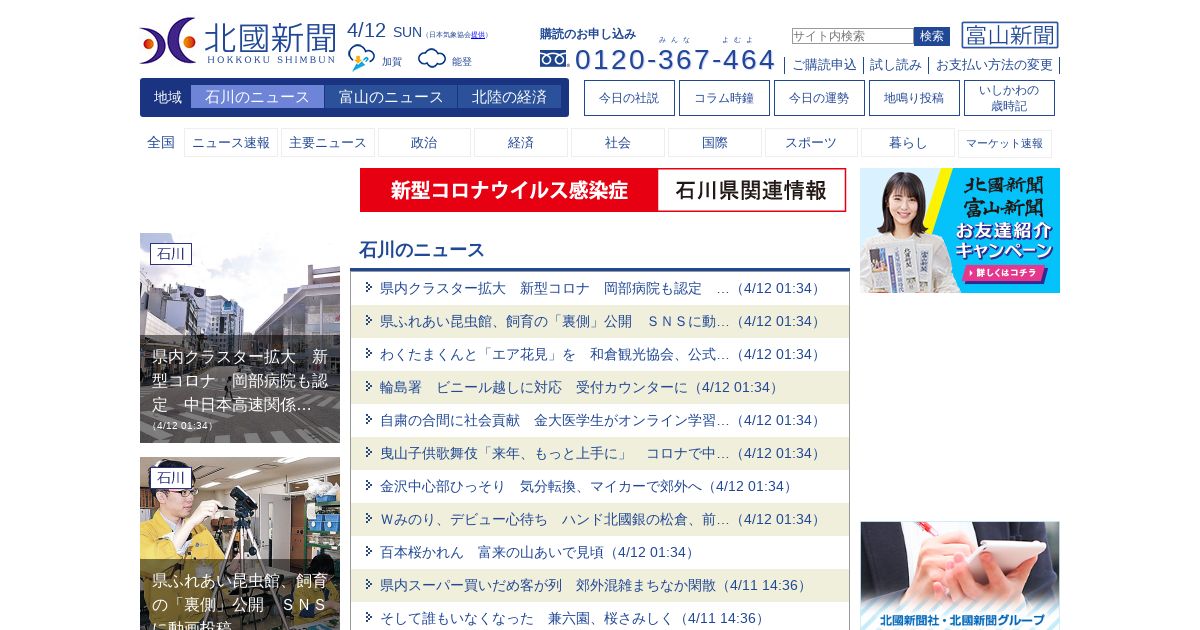Image resolution: width=1200 pixels, height=630 pixels.
Task: Click 北國新聞社グループ advertisement image
Action: (960, 575)
